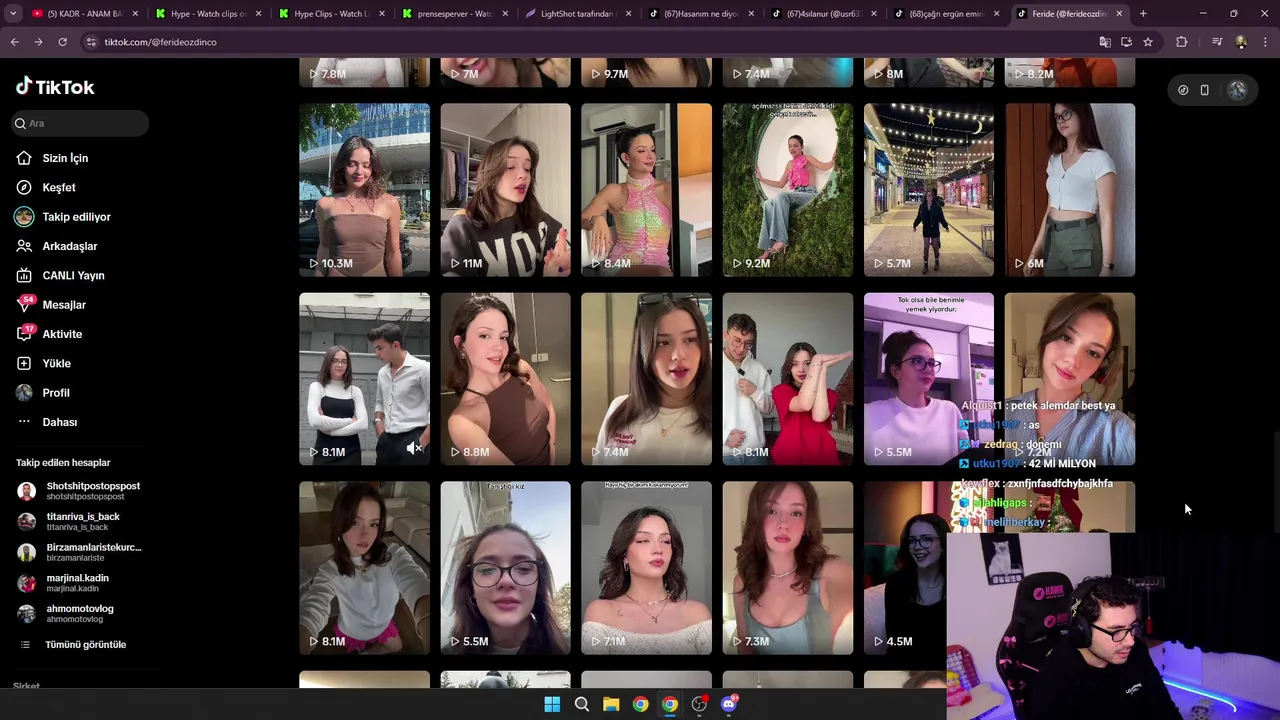Open shotshitpostopspost followed account
Image resolution: width=1280 pixels, height=720 pixels.
[x=79, y=491]
